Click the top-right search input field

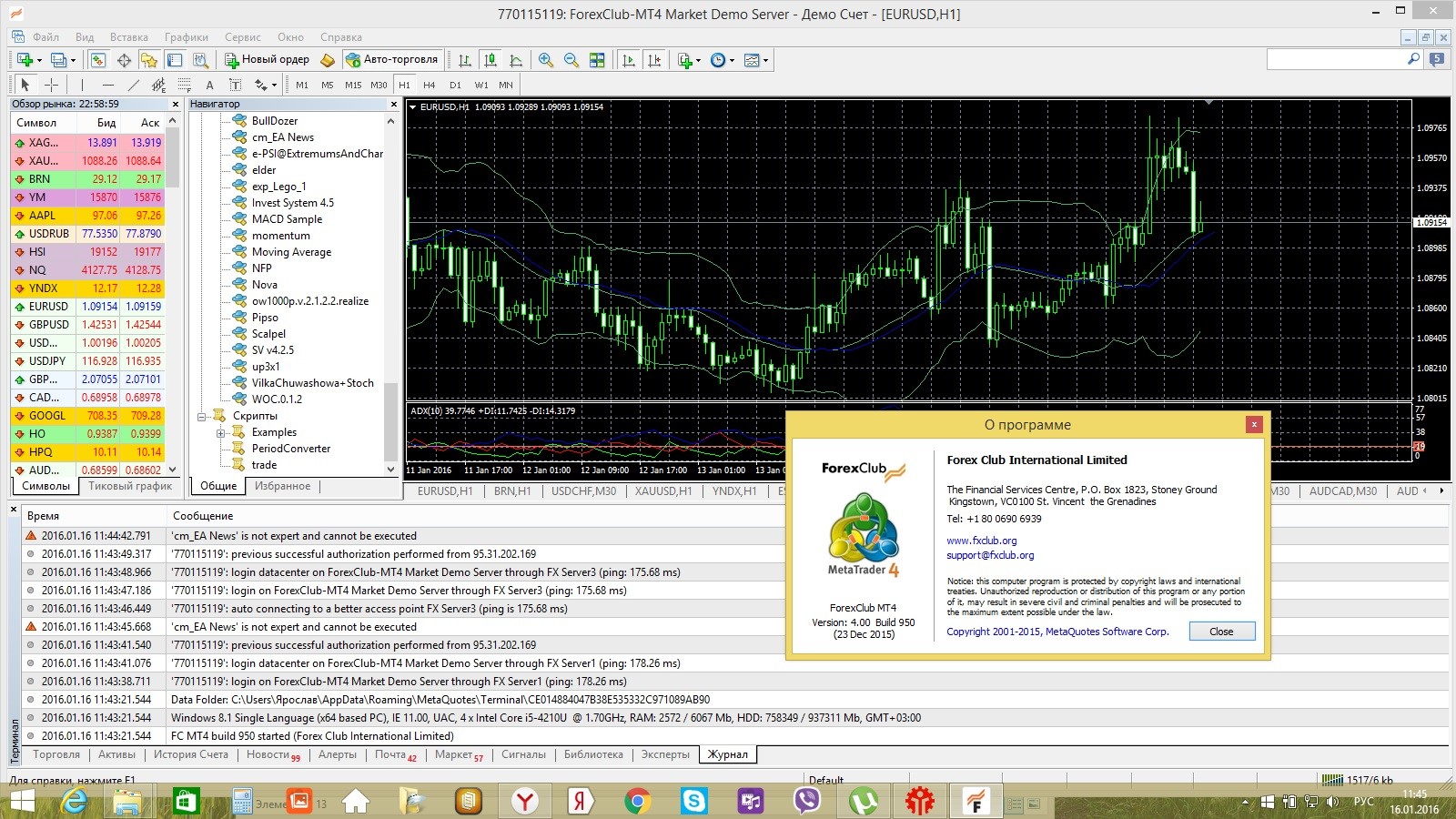tap(1336, 59)
